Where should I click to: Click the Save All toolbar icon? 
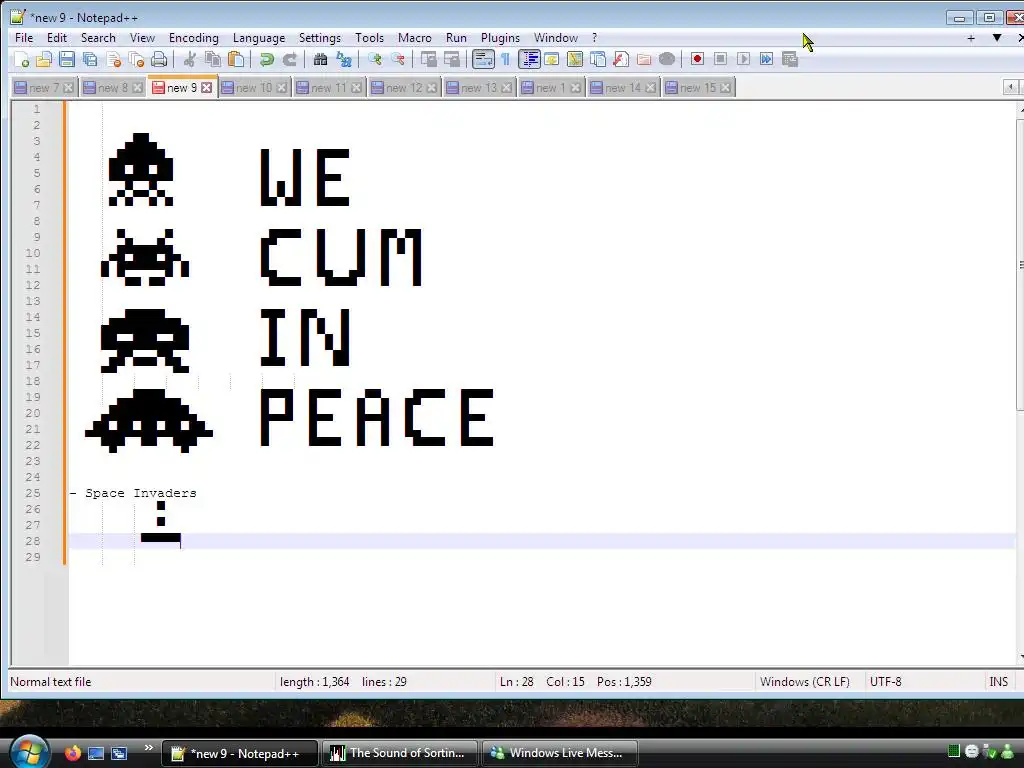pos(90,59)
